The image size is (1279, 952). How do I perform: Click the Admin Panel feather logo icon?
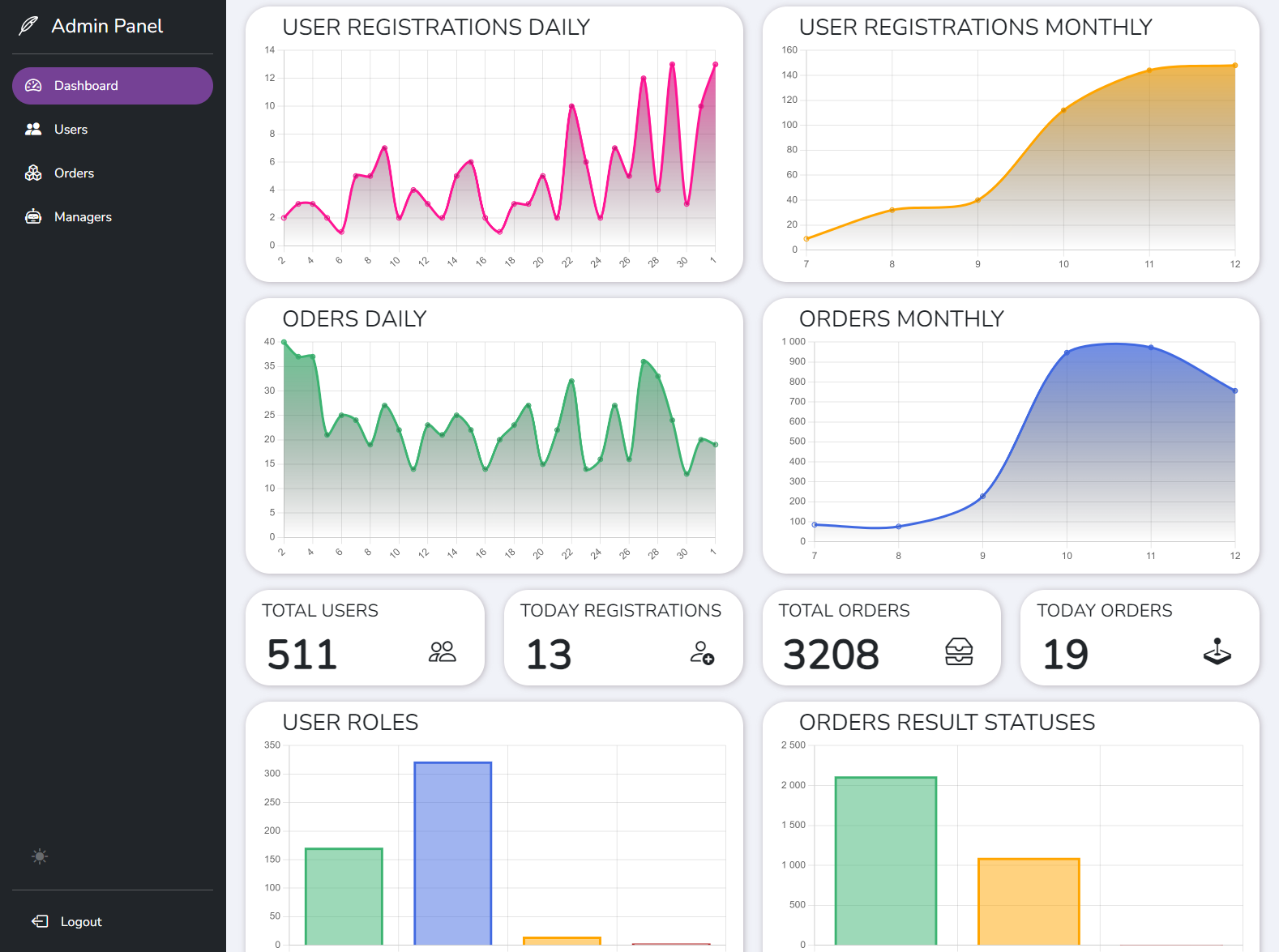(28, 26)
